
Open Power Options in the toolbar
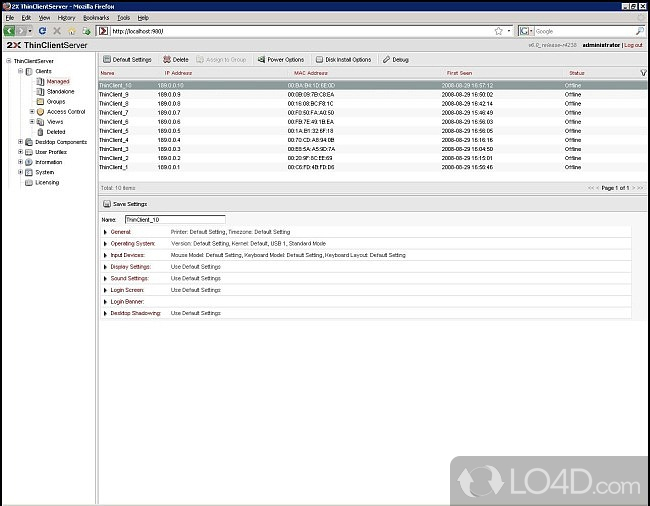(x=281, y=60)
